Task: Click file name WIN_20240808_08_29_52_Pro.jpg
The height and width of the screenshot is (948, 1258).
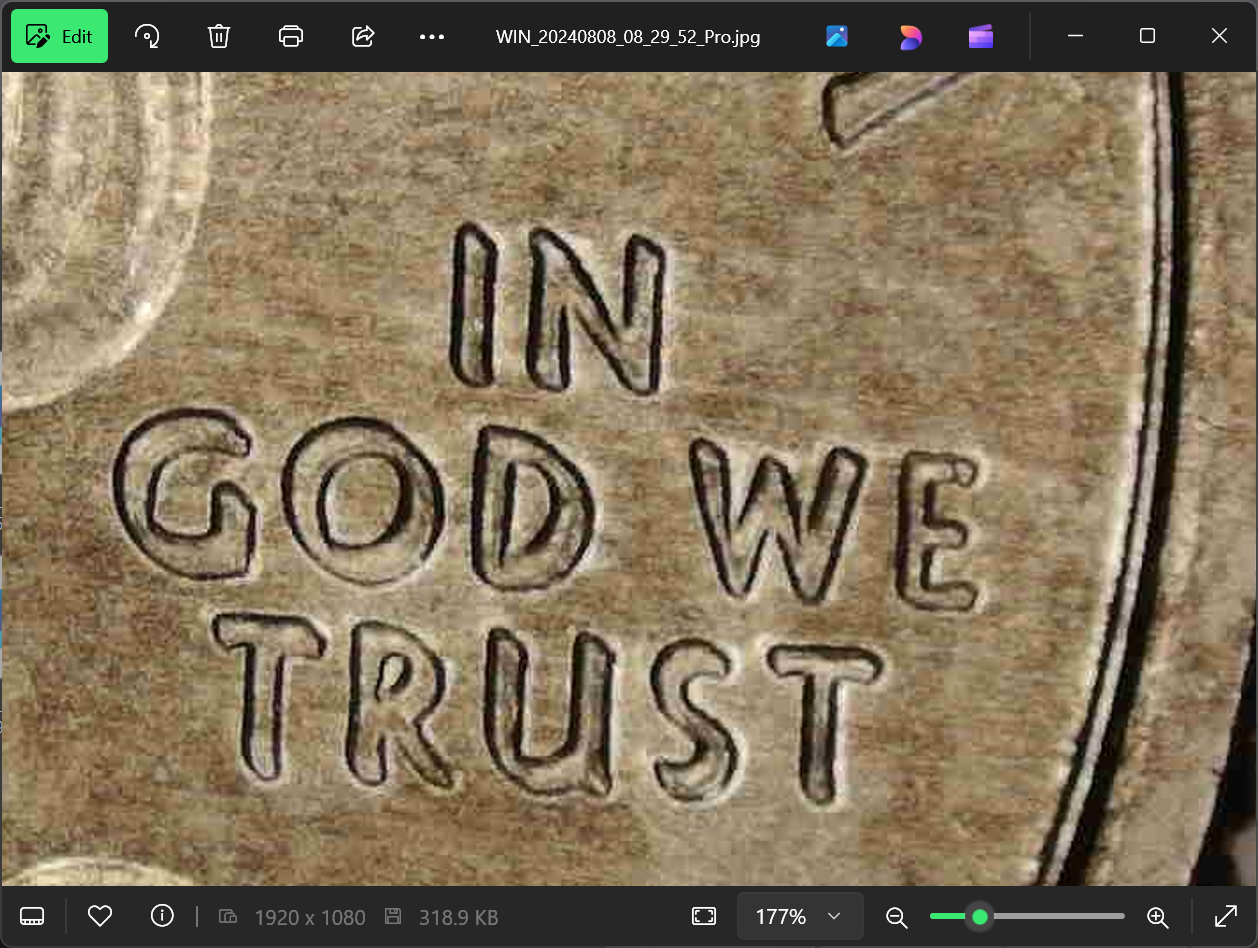Action: point(628,37)
